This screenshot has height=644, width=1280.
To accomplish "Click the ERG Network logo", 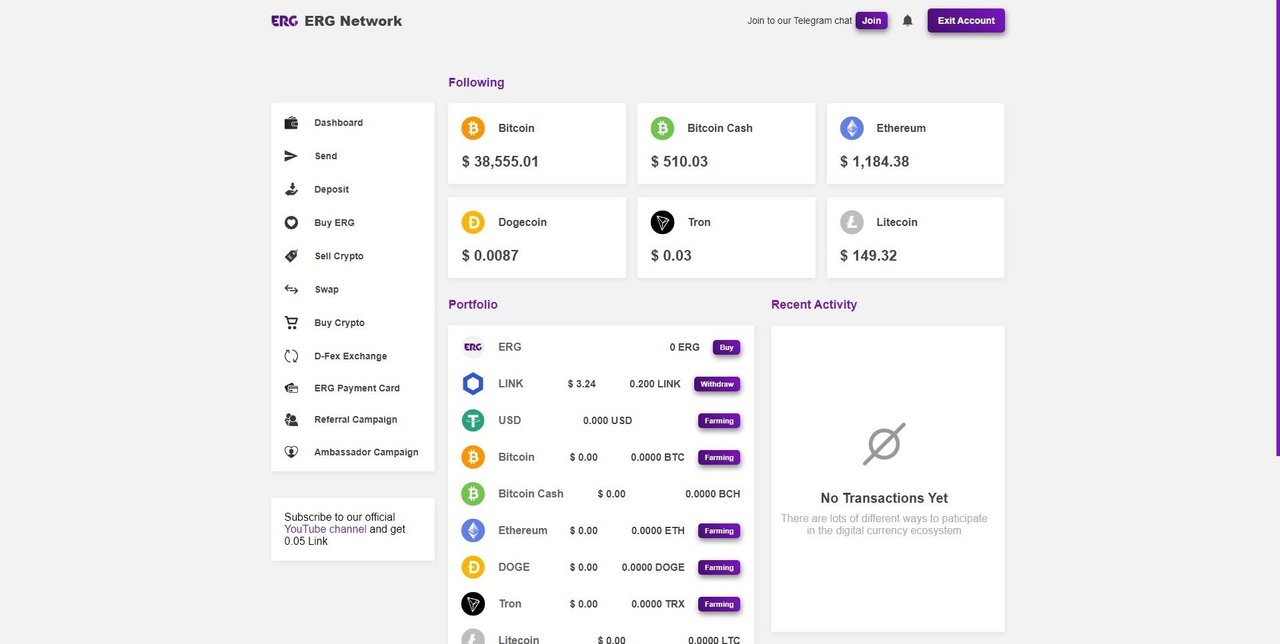I will point(336,20).
